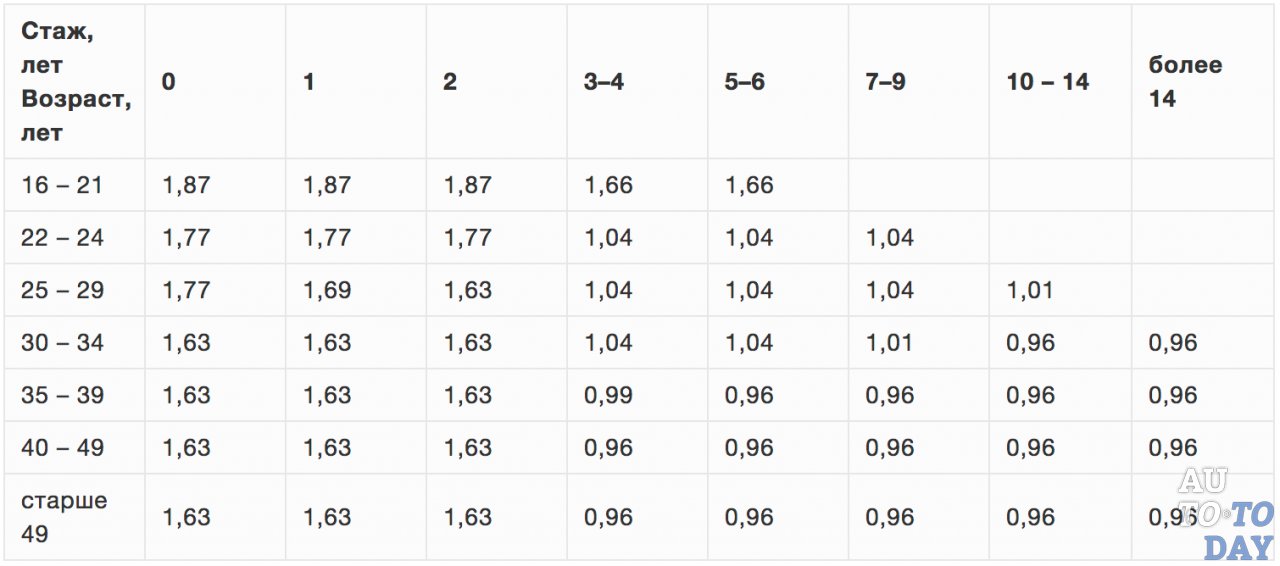The height and width of the screenshot is (566, 1280).
Task: Click value 1,01 under 10 – 14 column
Action: (1030, 290)
